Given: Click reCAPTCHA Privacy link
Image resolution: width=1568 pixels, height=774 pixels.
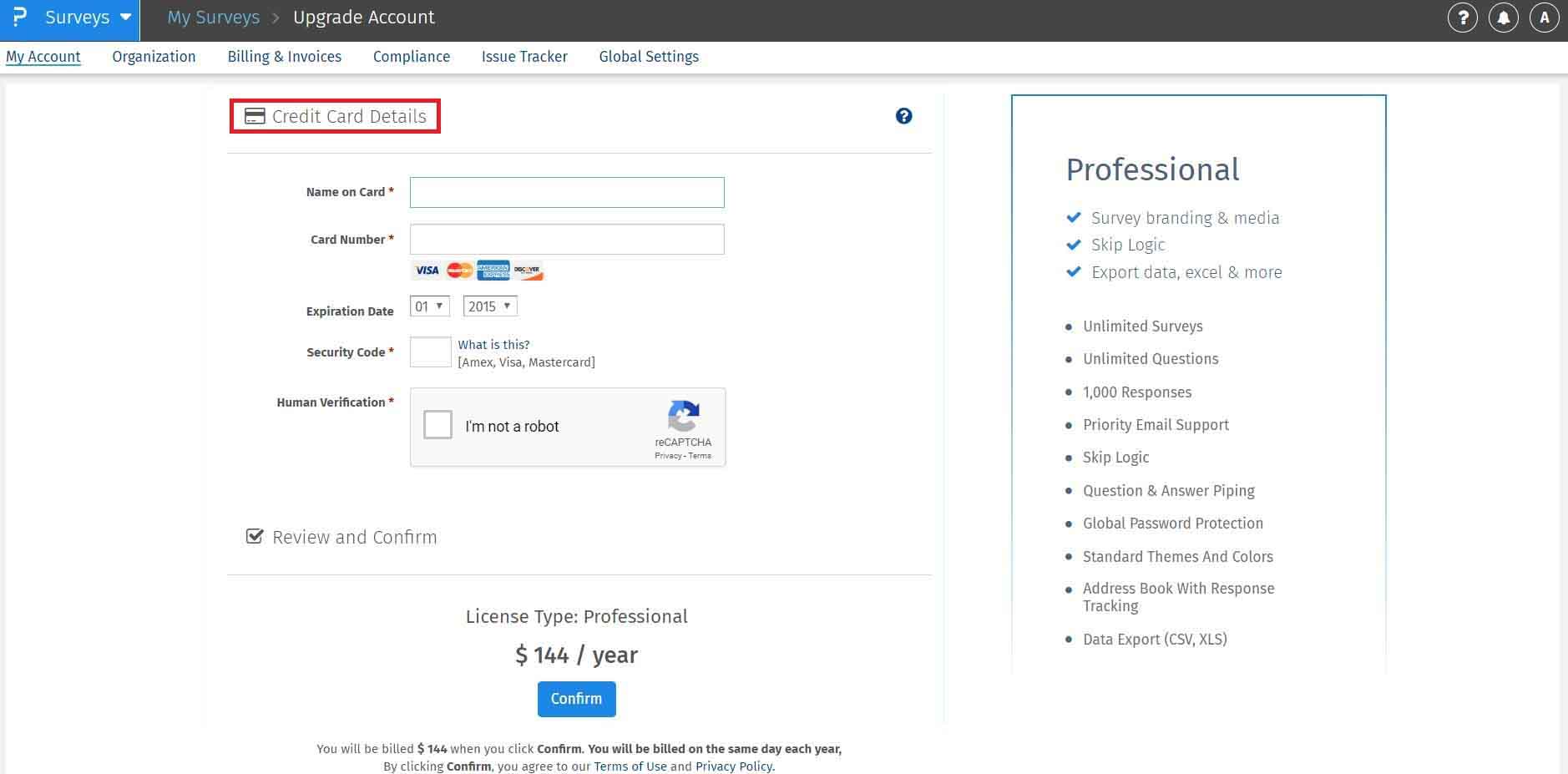Looking at the screenshot, I should [x=668, y=456].
